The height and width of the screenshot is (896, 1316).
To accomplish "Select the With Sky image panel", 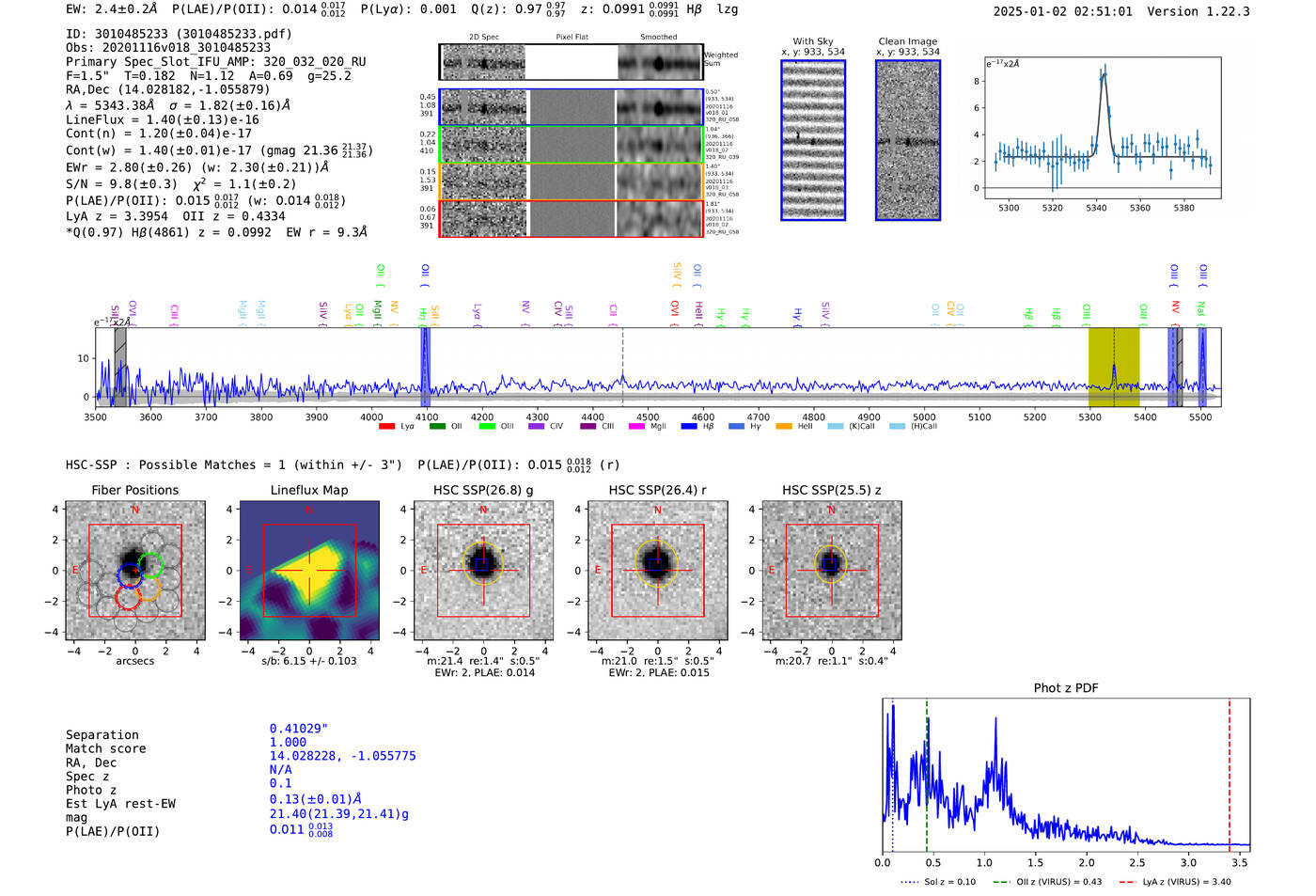I will (813, 140).
